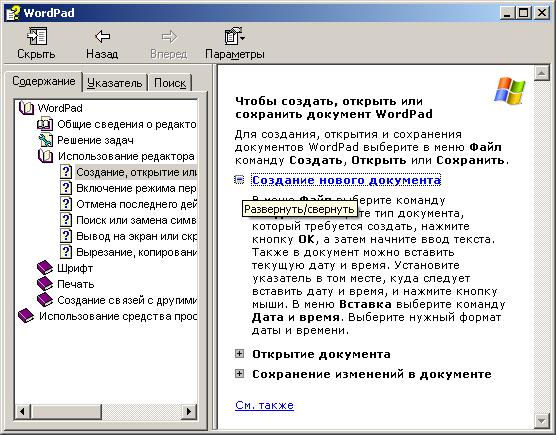Click the Использование редактора open book icon
The height and width of the screenshot is (435, 556).
45,156
